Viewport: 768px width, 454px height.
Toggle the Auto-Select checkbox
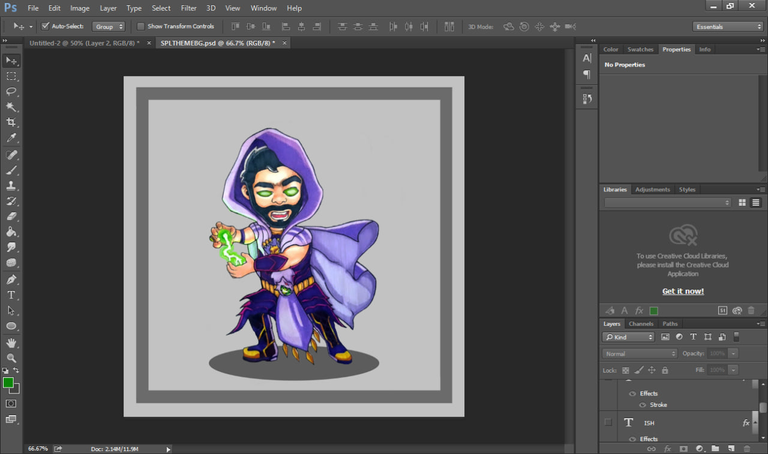[x=46, y=26]
